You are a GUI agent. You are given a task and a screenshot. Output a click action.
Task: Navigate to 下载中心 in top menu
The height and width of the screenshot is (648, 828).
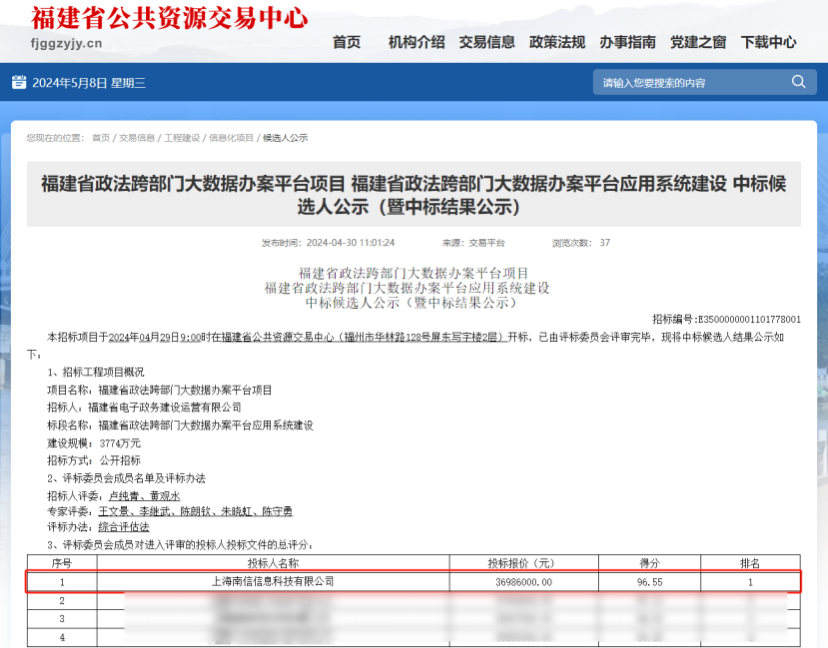[x=769, y=42]
